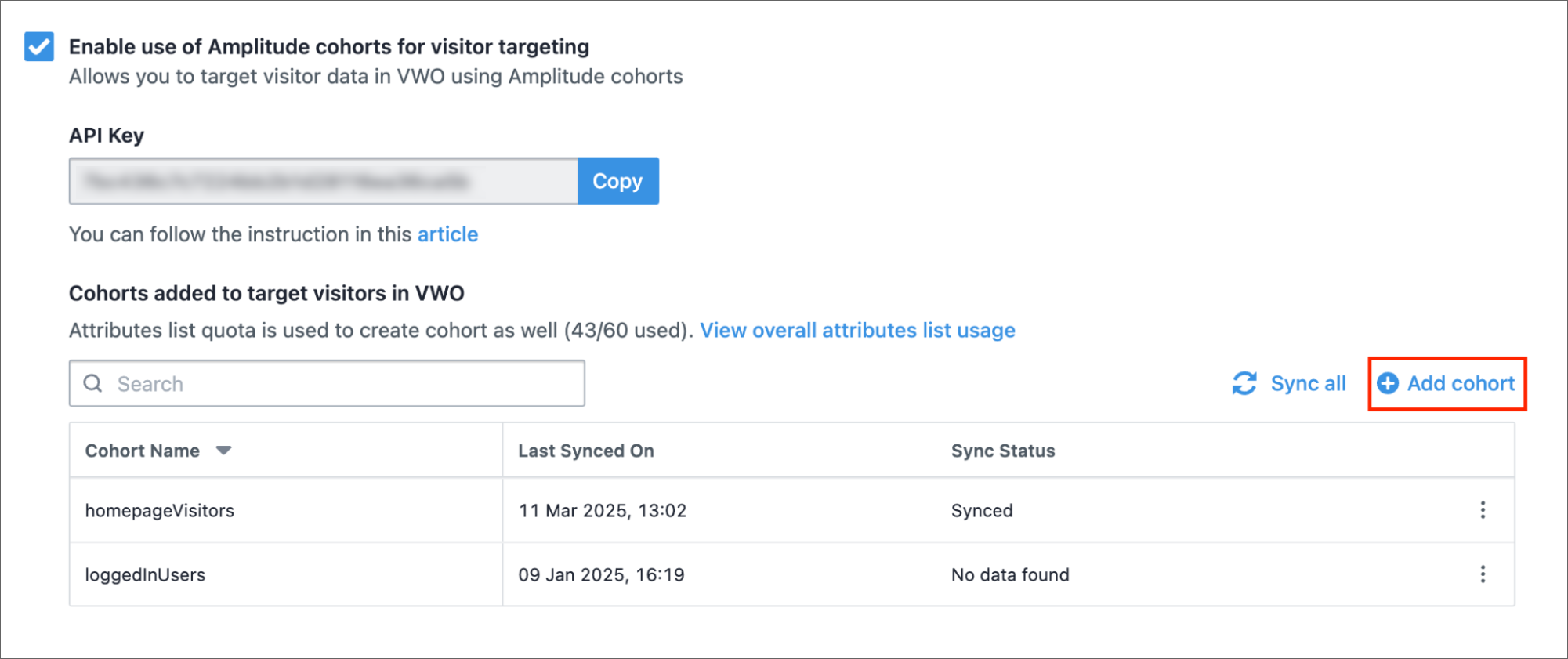1568x659 pixels.
Task: Uncheck Enable use of Amplitude cohorts checkbox
Action: (39, 46)
